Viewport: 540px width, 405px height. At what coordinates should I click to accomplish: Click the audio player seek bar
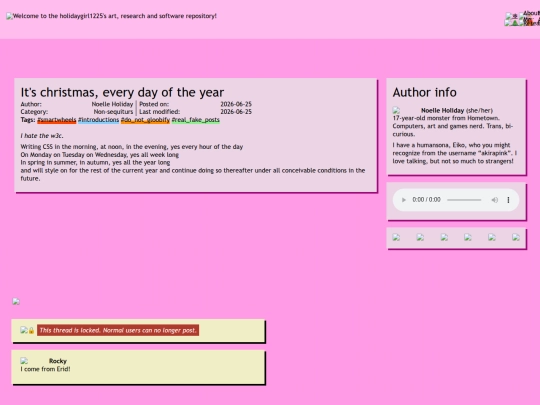(x=464, y=200)
